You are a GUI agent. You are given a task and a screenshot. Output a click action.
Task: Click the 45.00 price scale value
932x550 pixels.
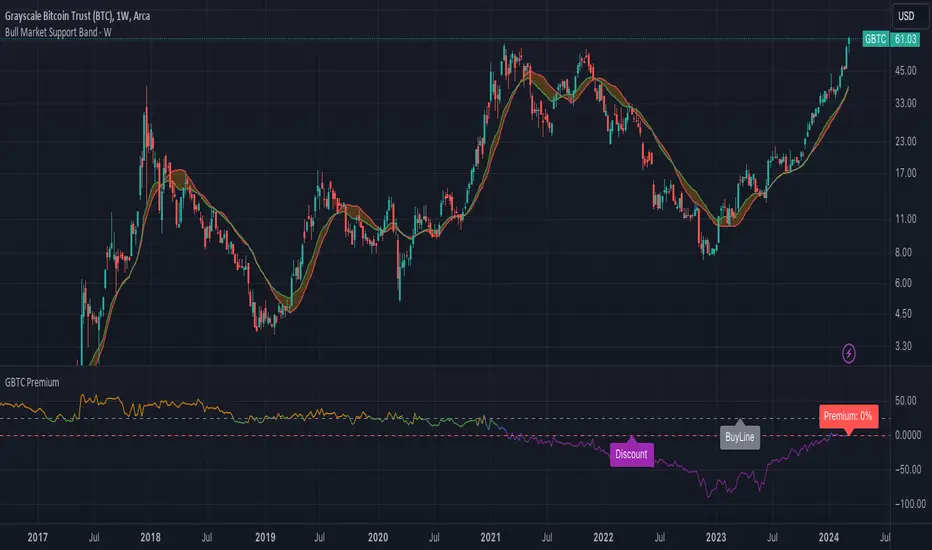(905, 71)
